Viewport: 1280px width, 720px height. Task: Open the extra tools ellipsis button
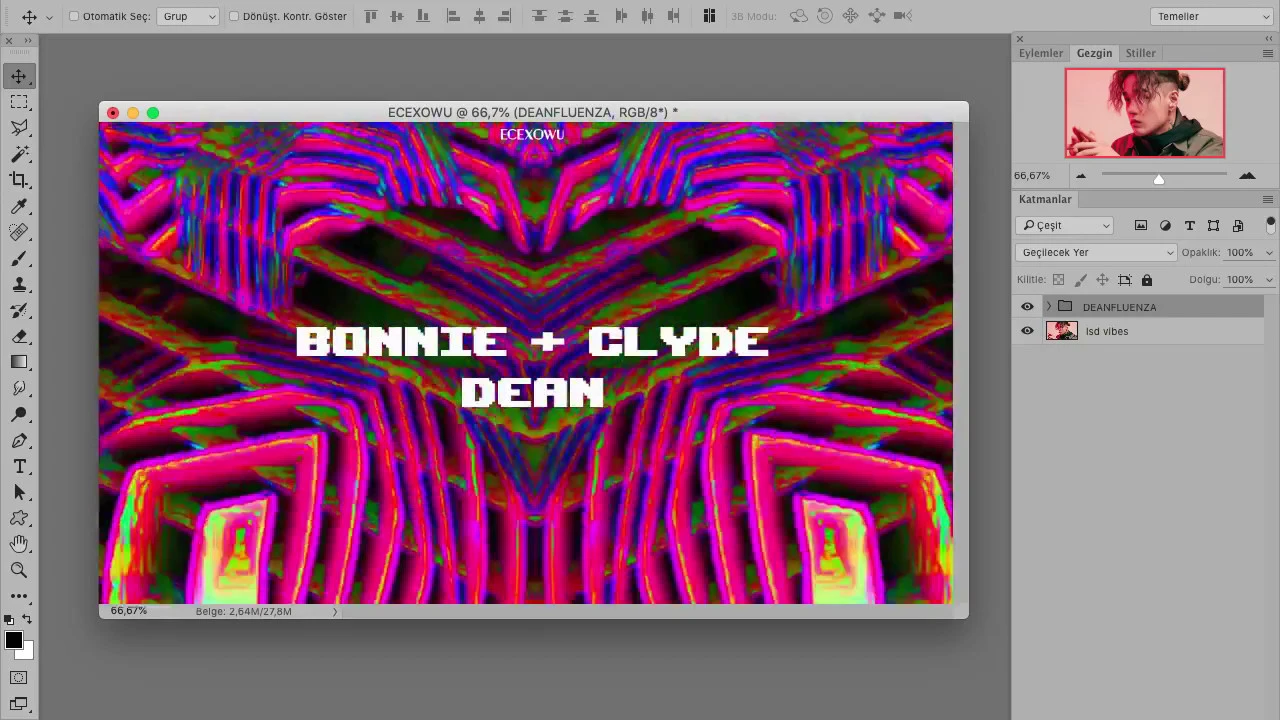click(x=19, y=596)
